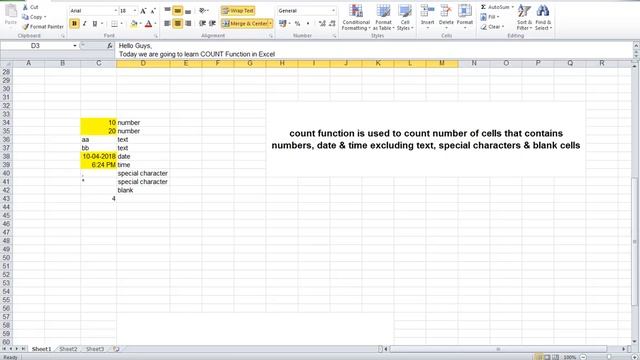Open Sort & Filter options
This screenshot has height=360, width=640.
tap(524, 17)
